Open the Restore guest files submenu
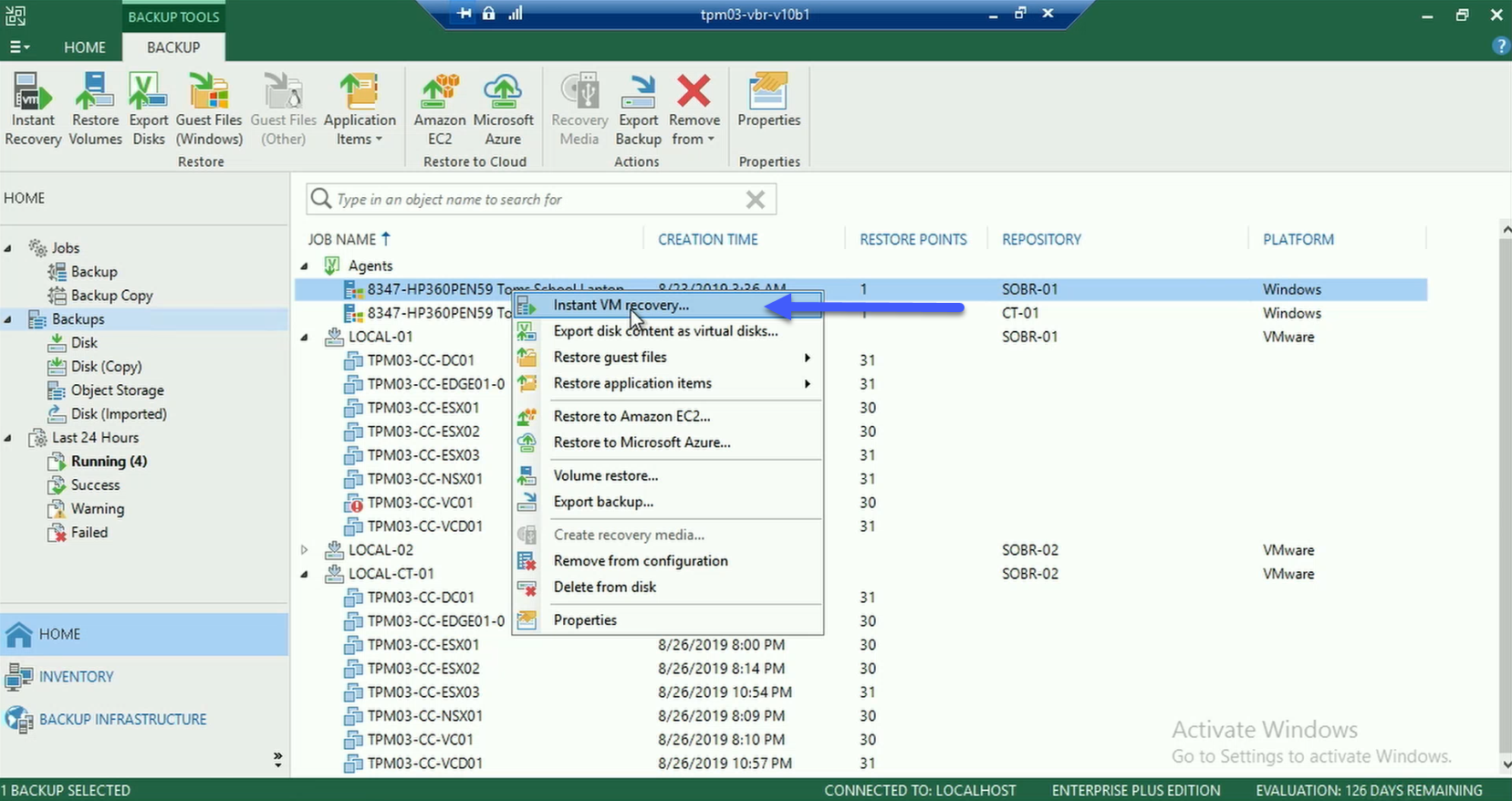1512x801 pixels. [667, 358]
